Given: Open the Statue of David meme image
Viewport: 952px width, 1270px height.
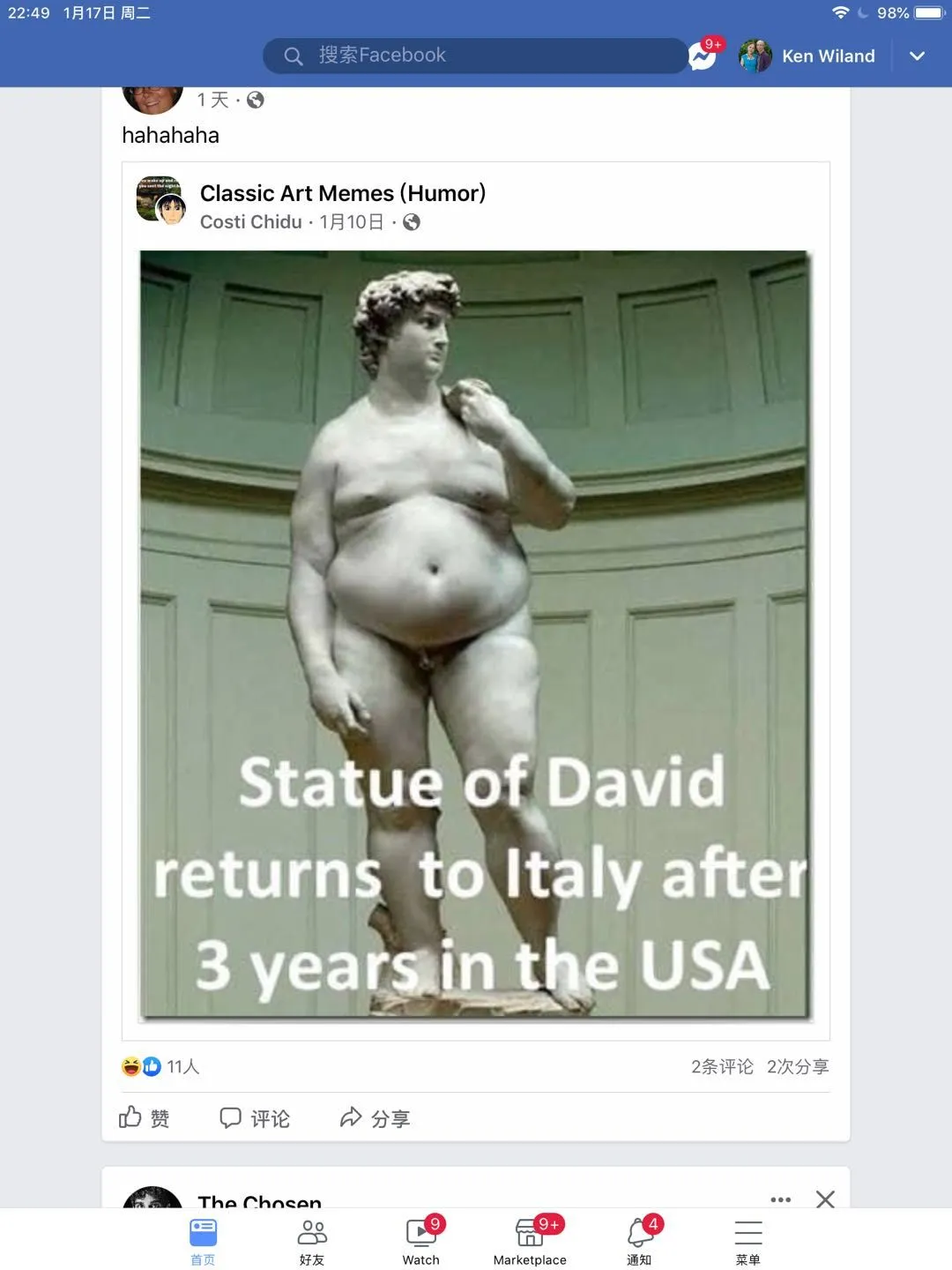Looking at the screenshot, I should click(475, 635).
